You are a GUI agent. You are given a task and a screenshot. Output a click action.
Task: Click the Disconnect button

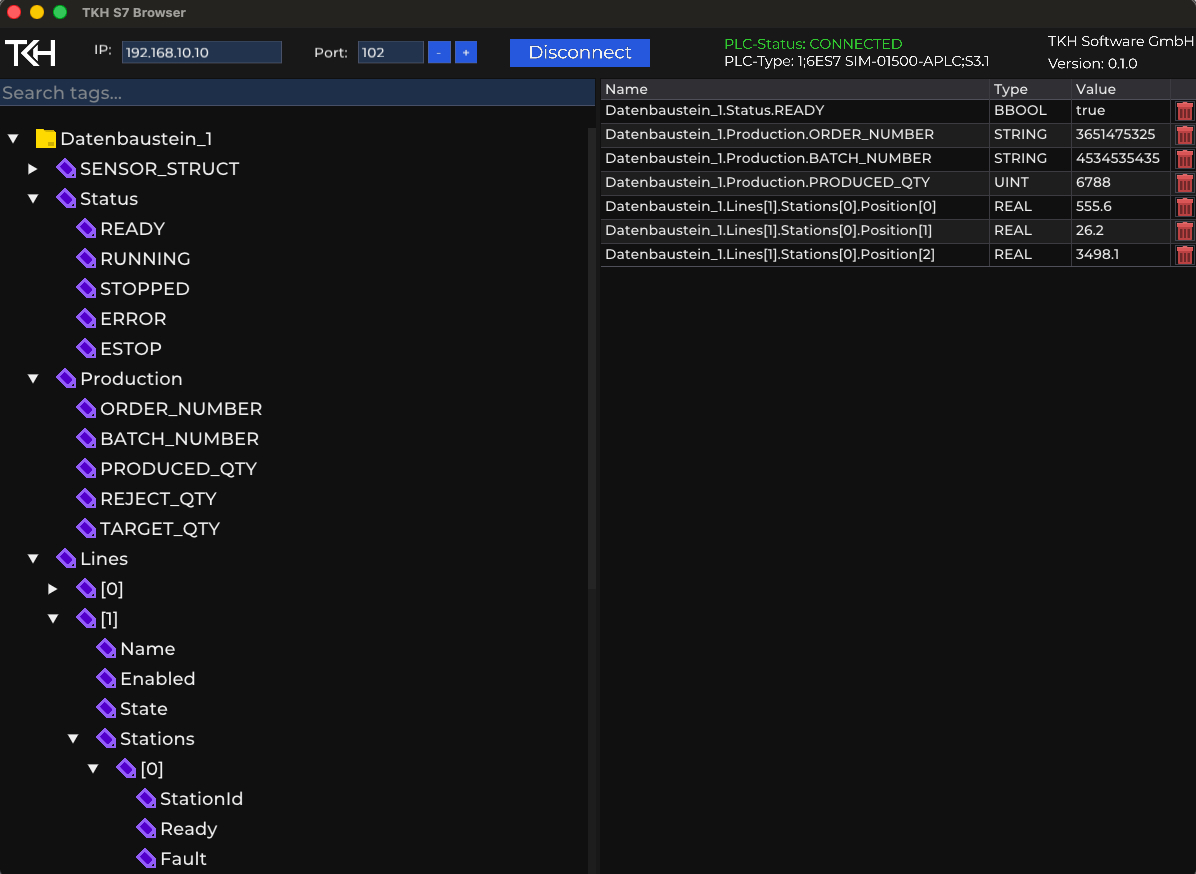580,53
